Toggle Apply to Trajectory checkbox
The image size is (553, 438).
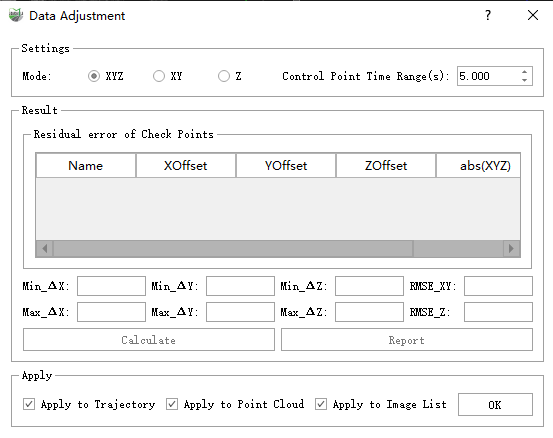coord(29,404)
